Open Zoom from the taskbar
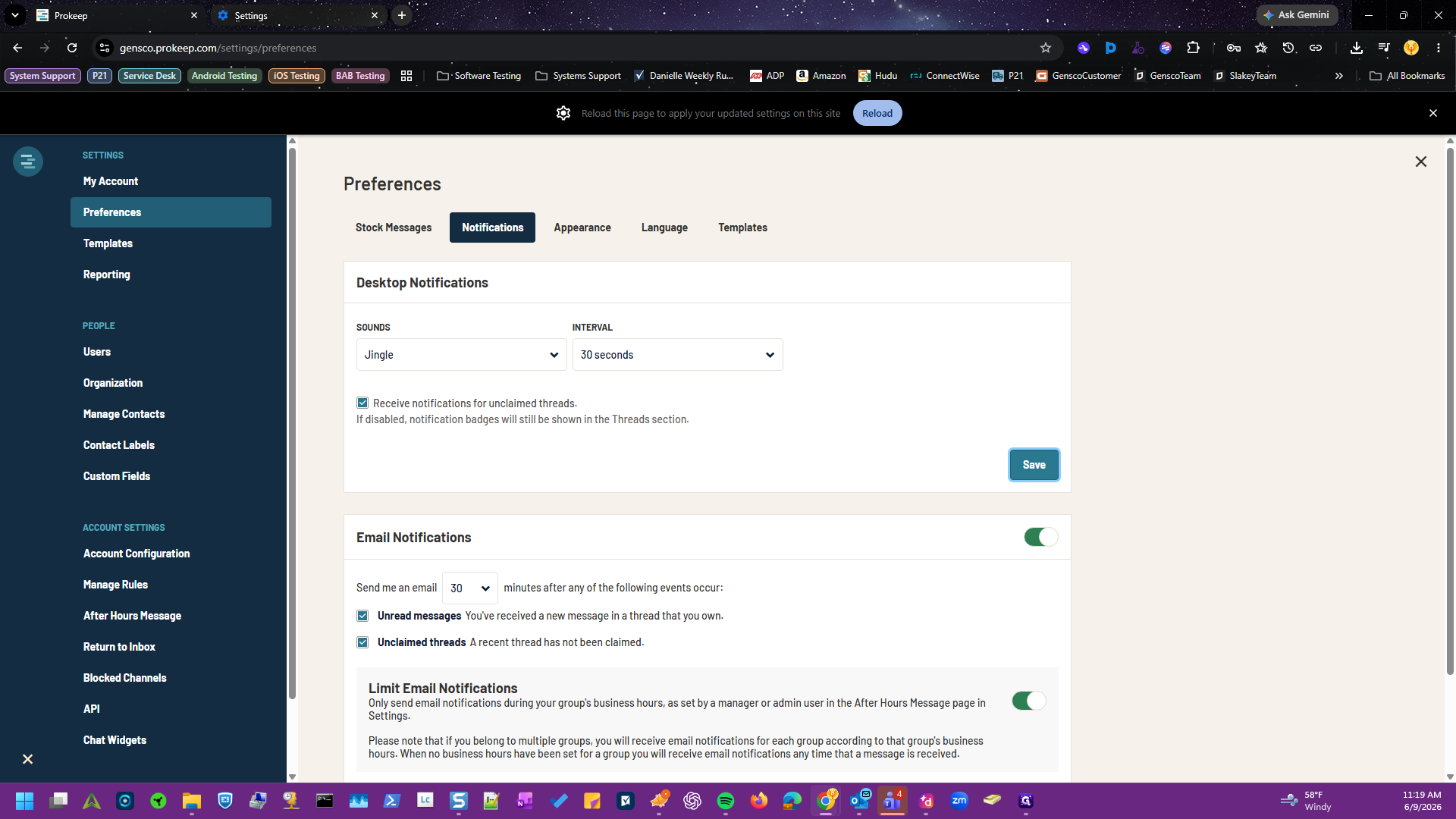1456x819 pixels. [959, 801]
